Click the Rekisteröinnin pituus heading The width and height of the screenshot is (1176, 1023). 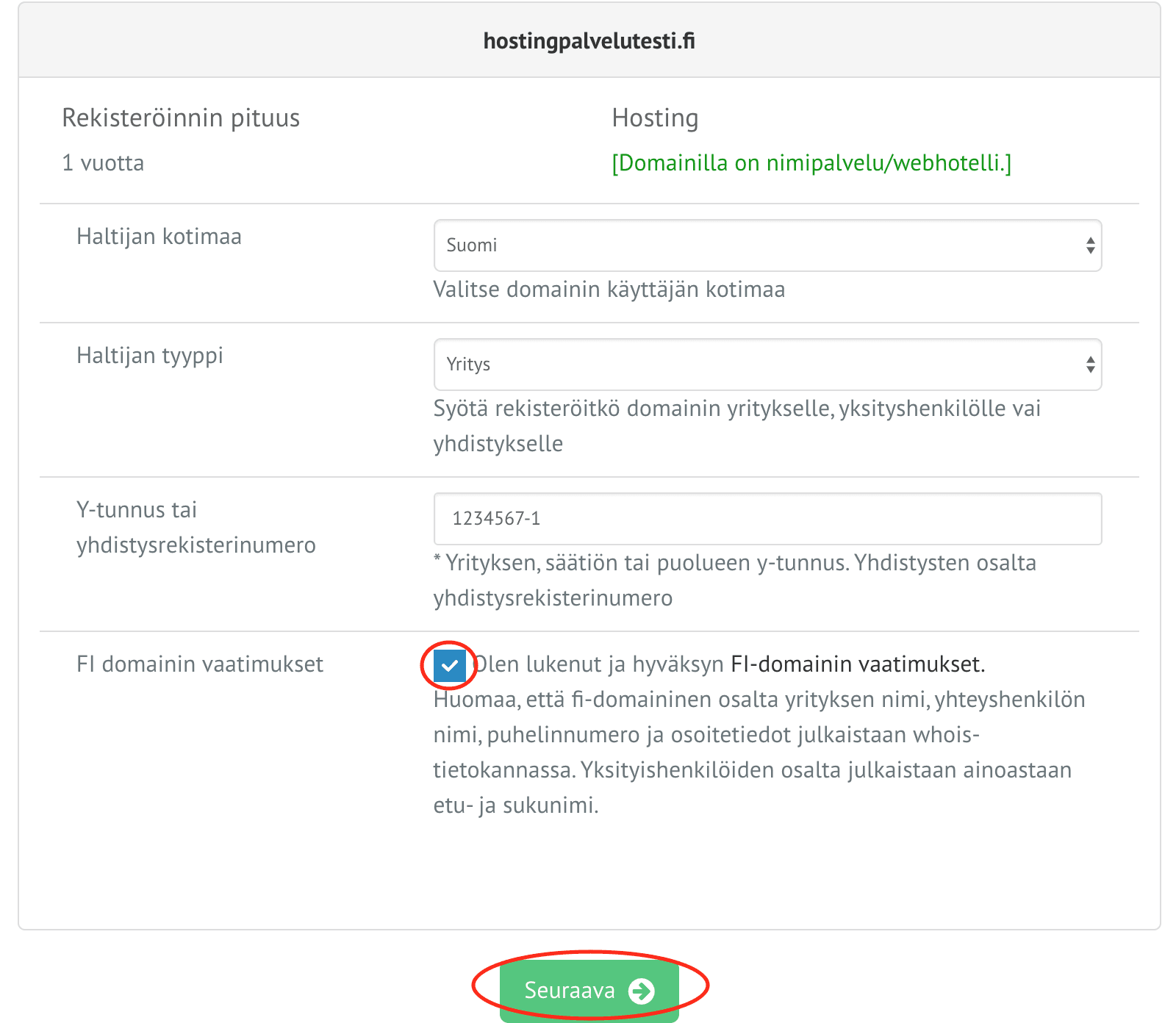[x=181, y=118]
